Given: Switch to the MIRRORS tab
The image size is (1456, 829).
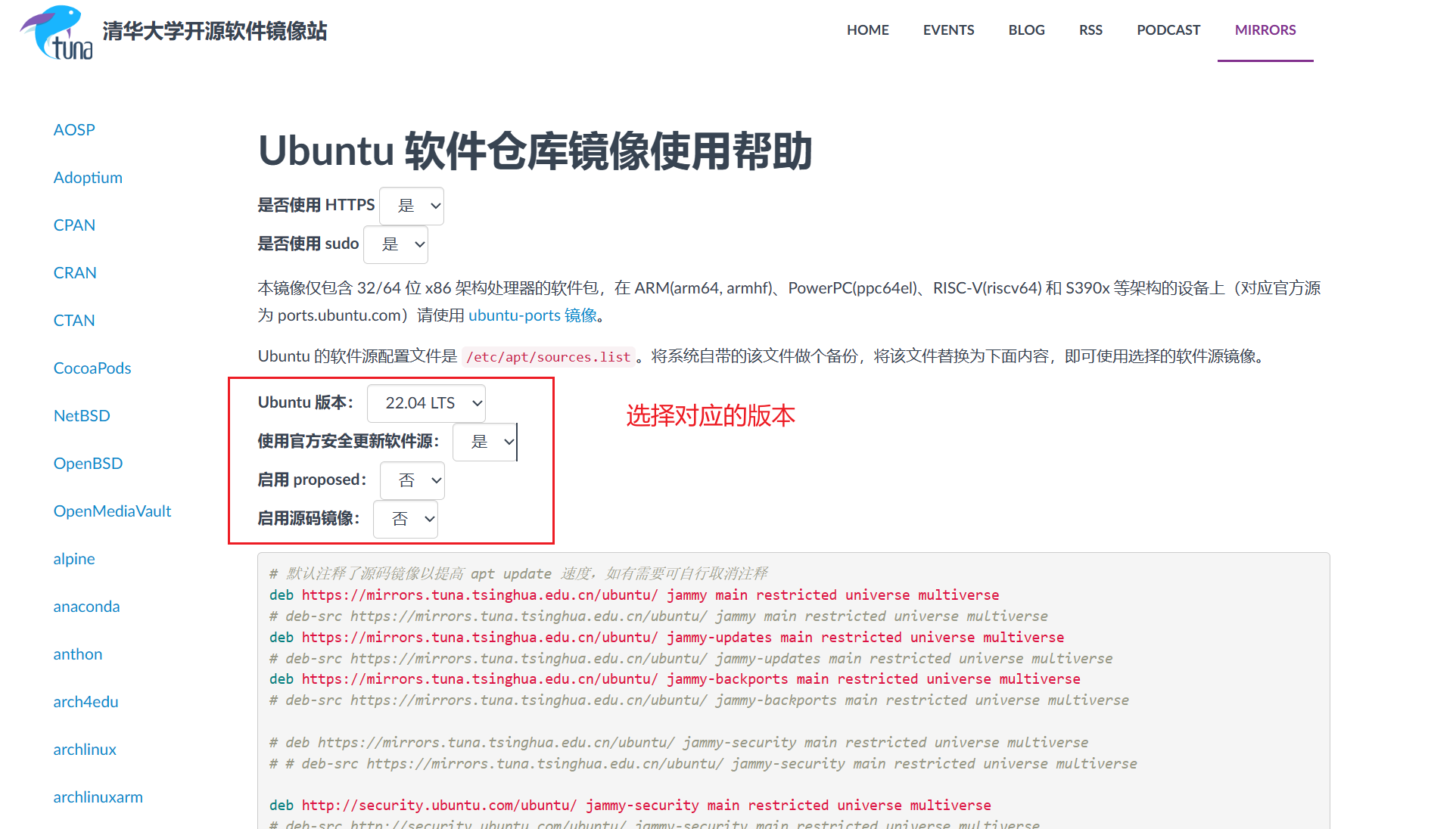Looking at the screenshot, I should tap(1265, 30).
